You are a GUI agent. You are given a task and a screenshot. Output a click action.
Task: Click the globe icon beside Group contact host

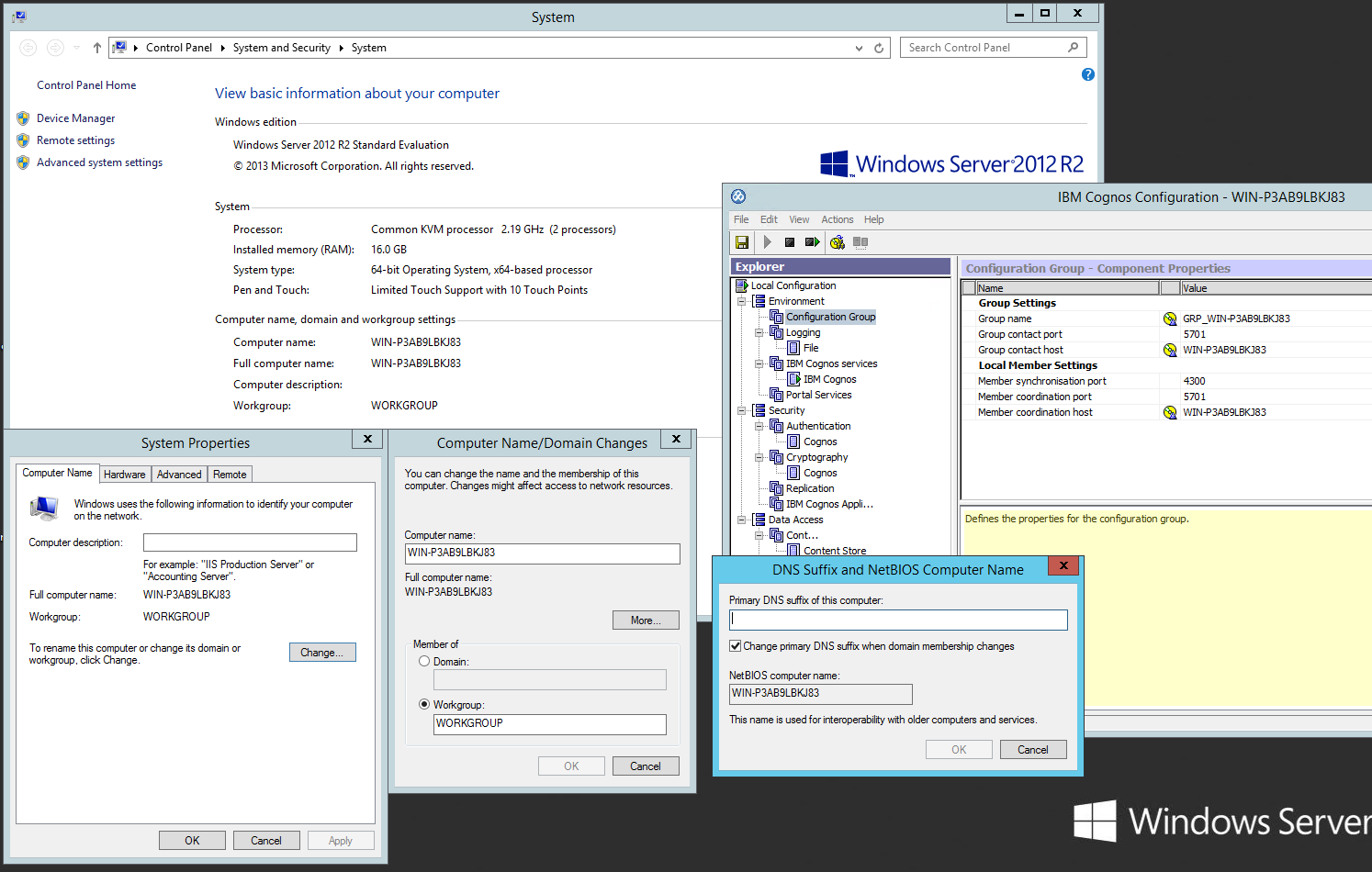(1170, 350)
